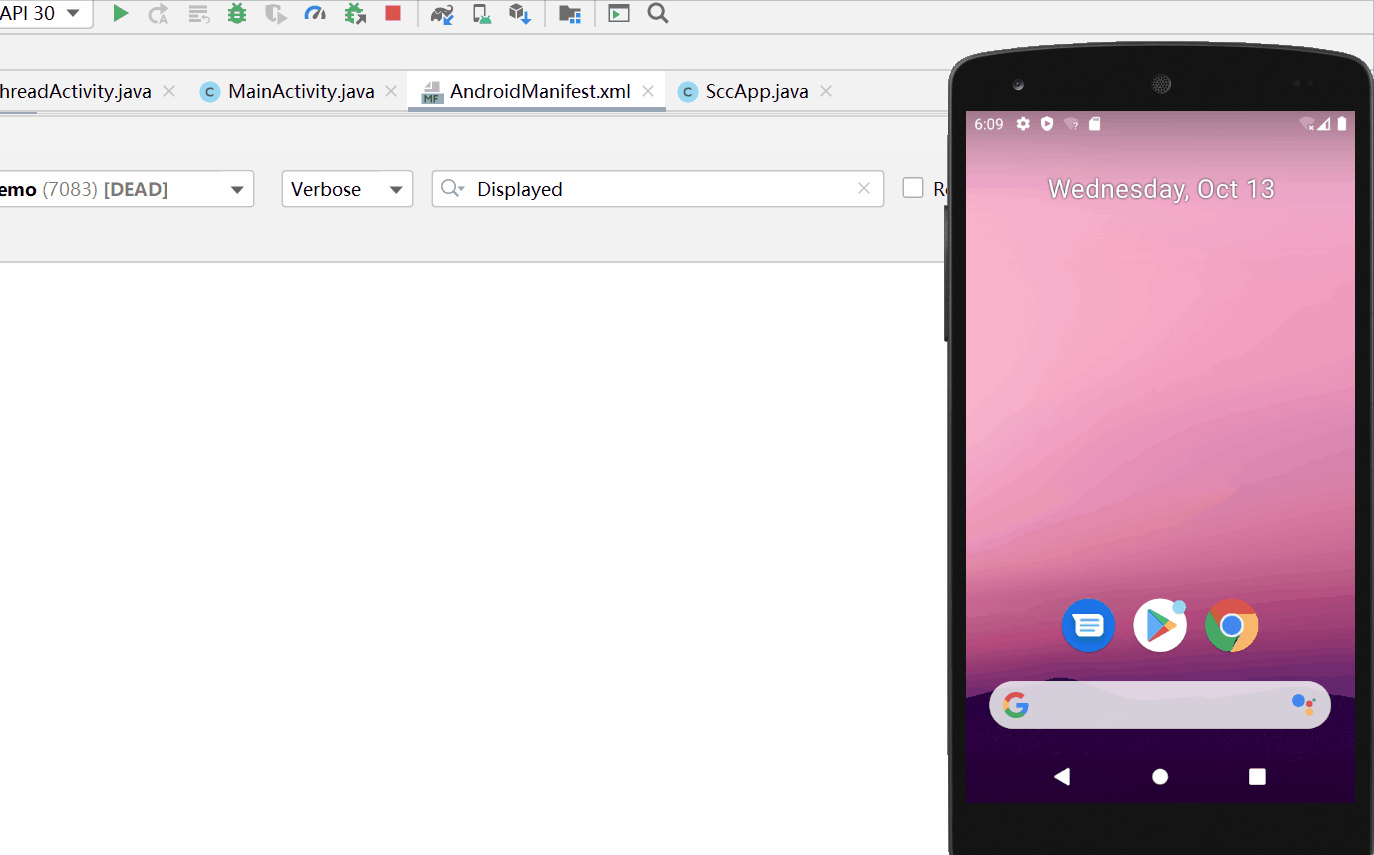Tap the emulator Recents square button
1374x855 pixels.
1258,776
